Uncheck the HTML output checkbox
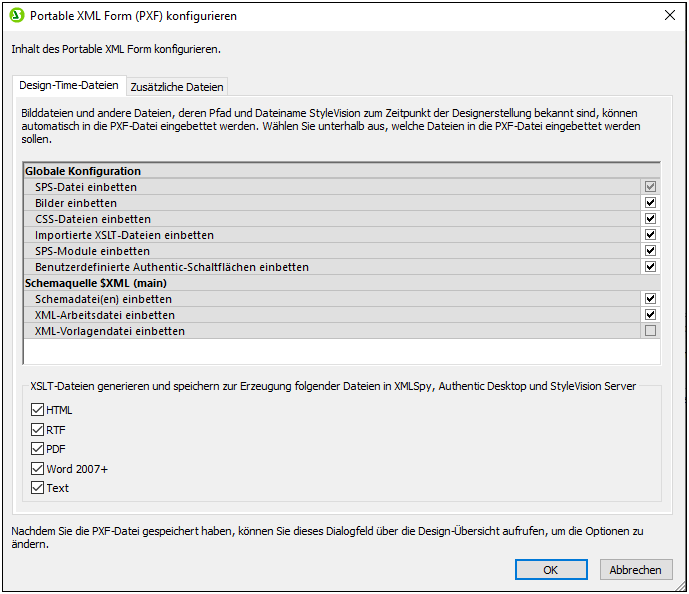The image size is (689, 594). (38, 410)
